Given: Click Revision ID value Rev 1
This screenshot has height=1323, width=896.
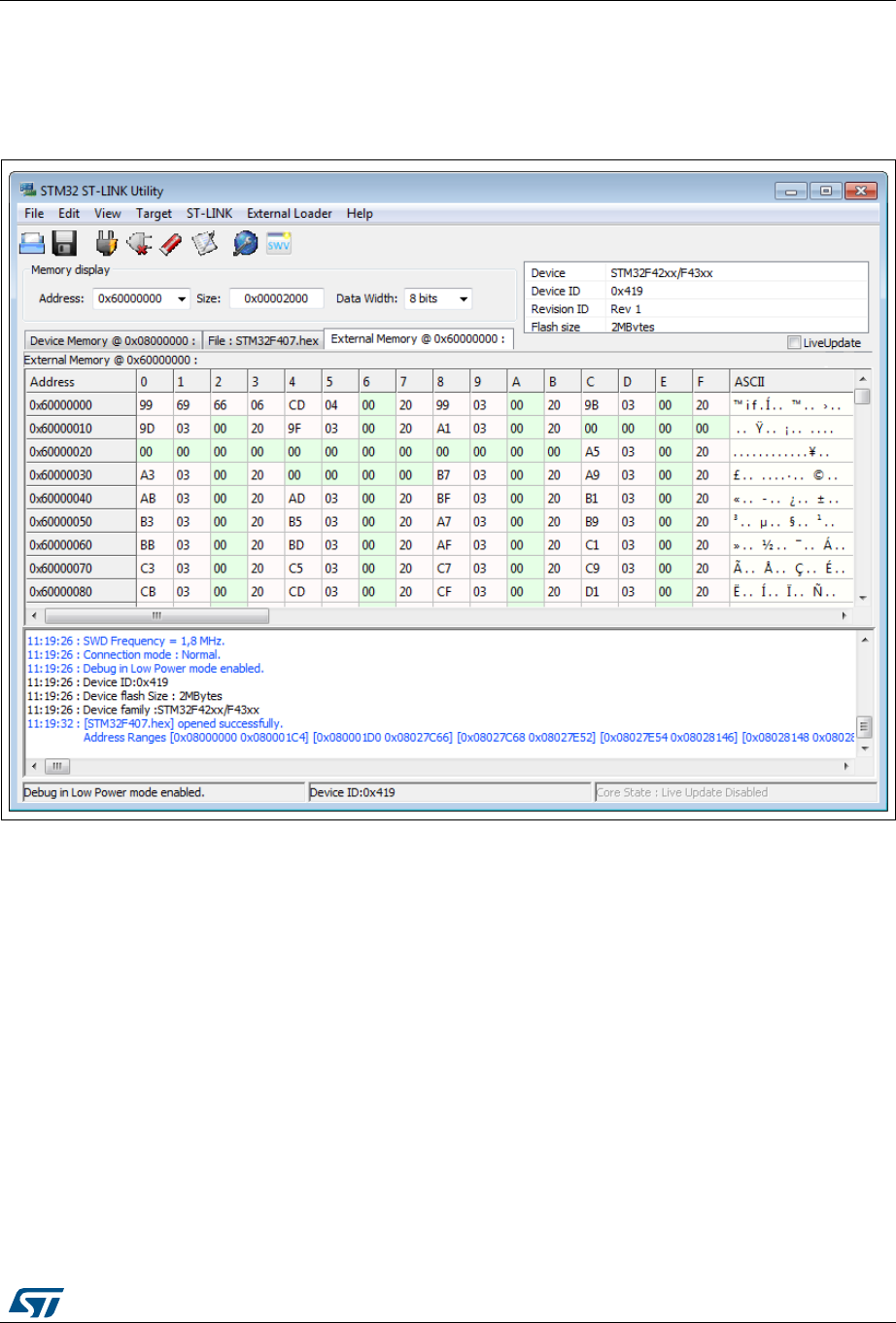Looking at the screenshot, I should tap(626, 309).
